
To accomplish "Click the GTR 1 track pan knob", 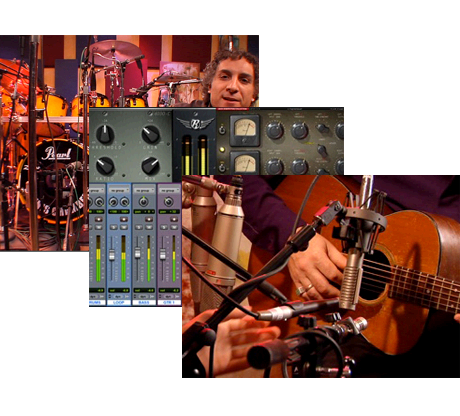I will point(169,201).
